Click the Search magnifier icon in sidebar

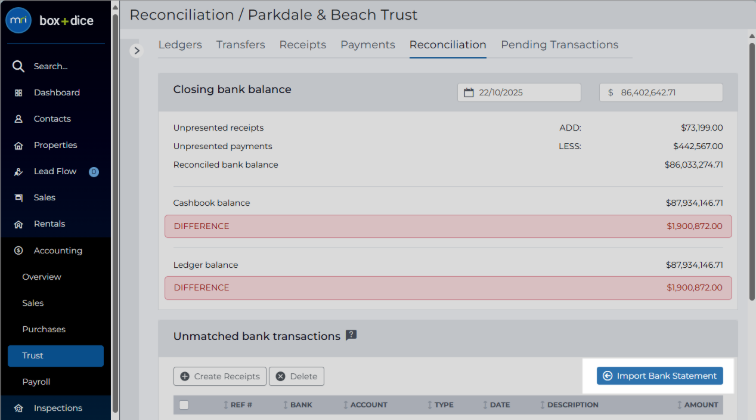coord(18,66)
